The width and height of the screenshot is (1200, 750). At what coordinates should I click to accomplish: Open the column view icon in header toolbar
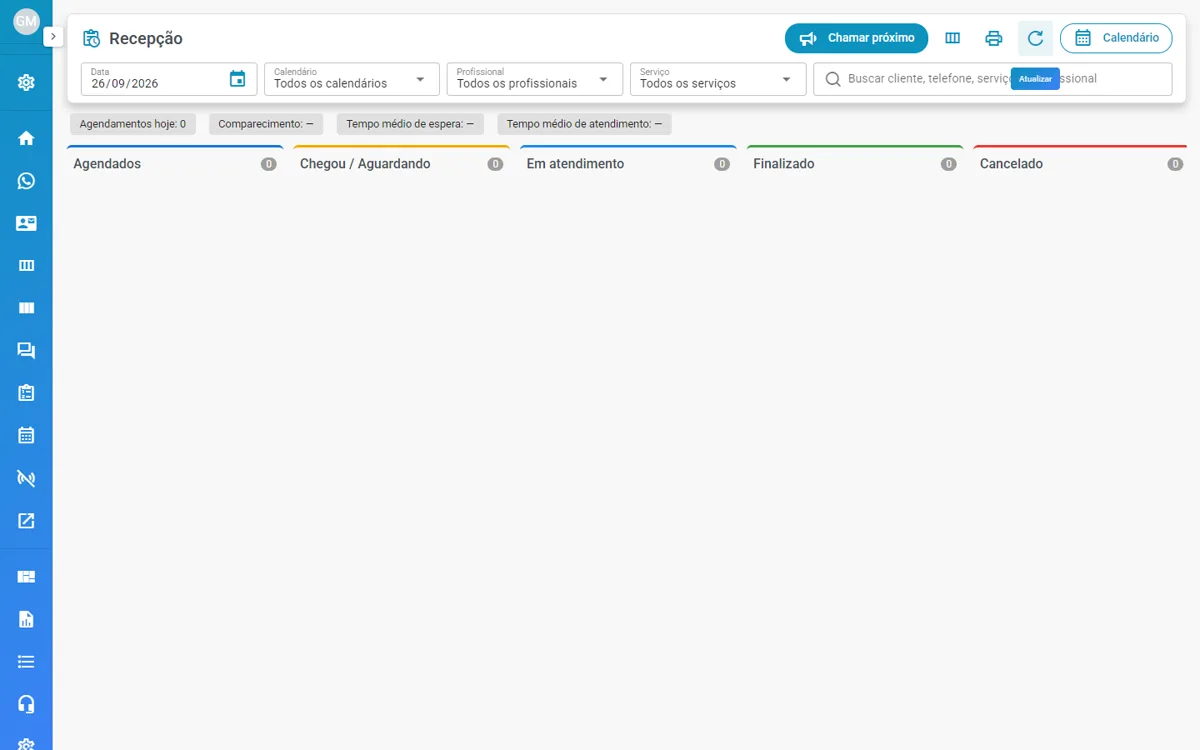click(x=952, y=38)
